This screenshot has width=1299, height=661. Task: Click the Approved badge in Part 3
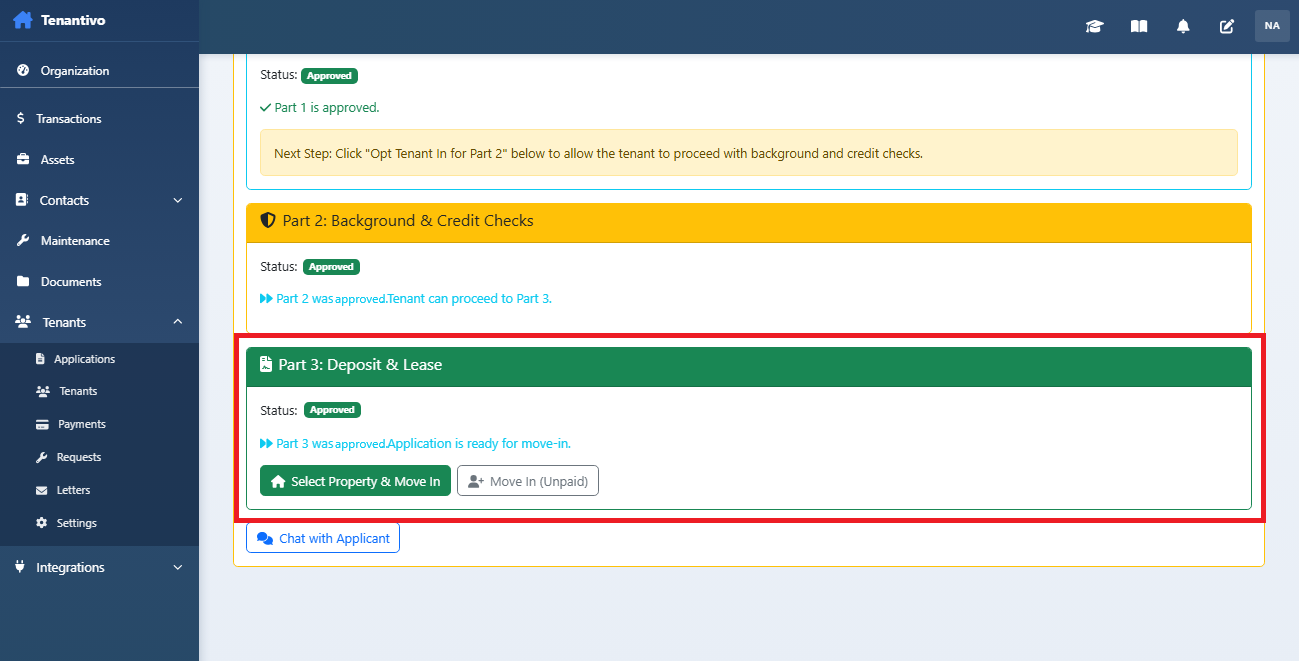coord(332,410)
